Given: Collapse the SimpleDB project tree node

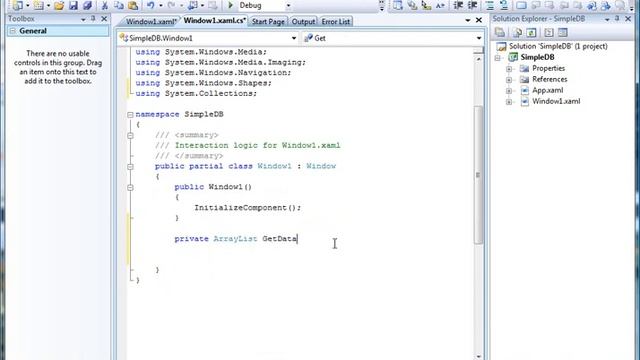Looking at the screenshot, I should click(498, 58).
